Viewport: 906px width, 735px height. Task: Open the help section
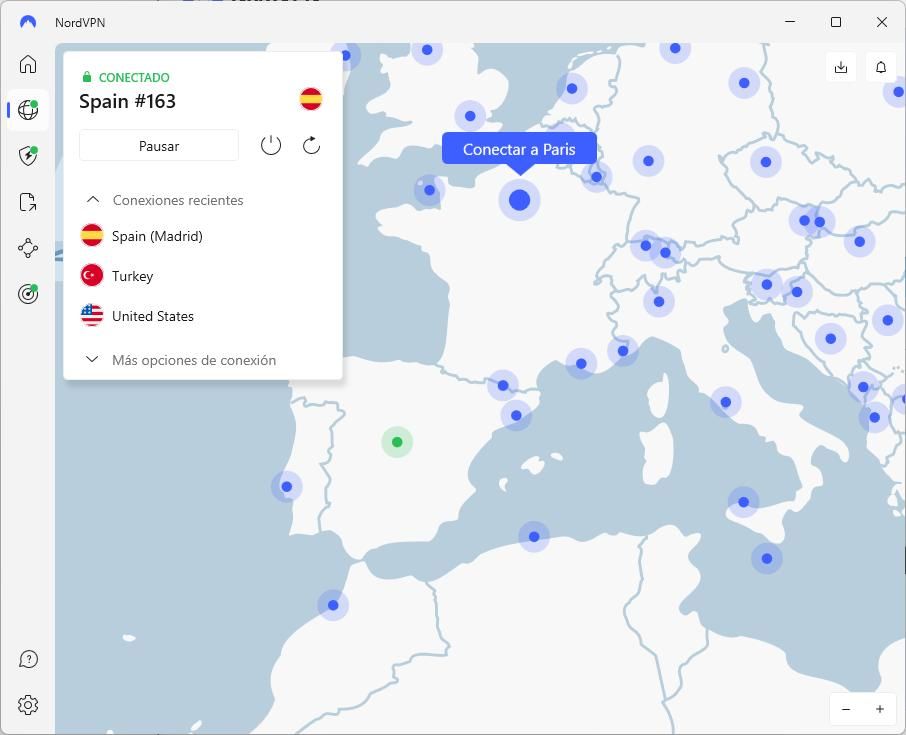point(27,659)
